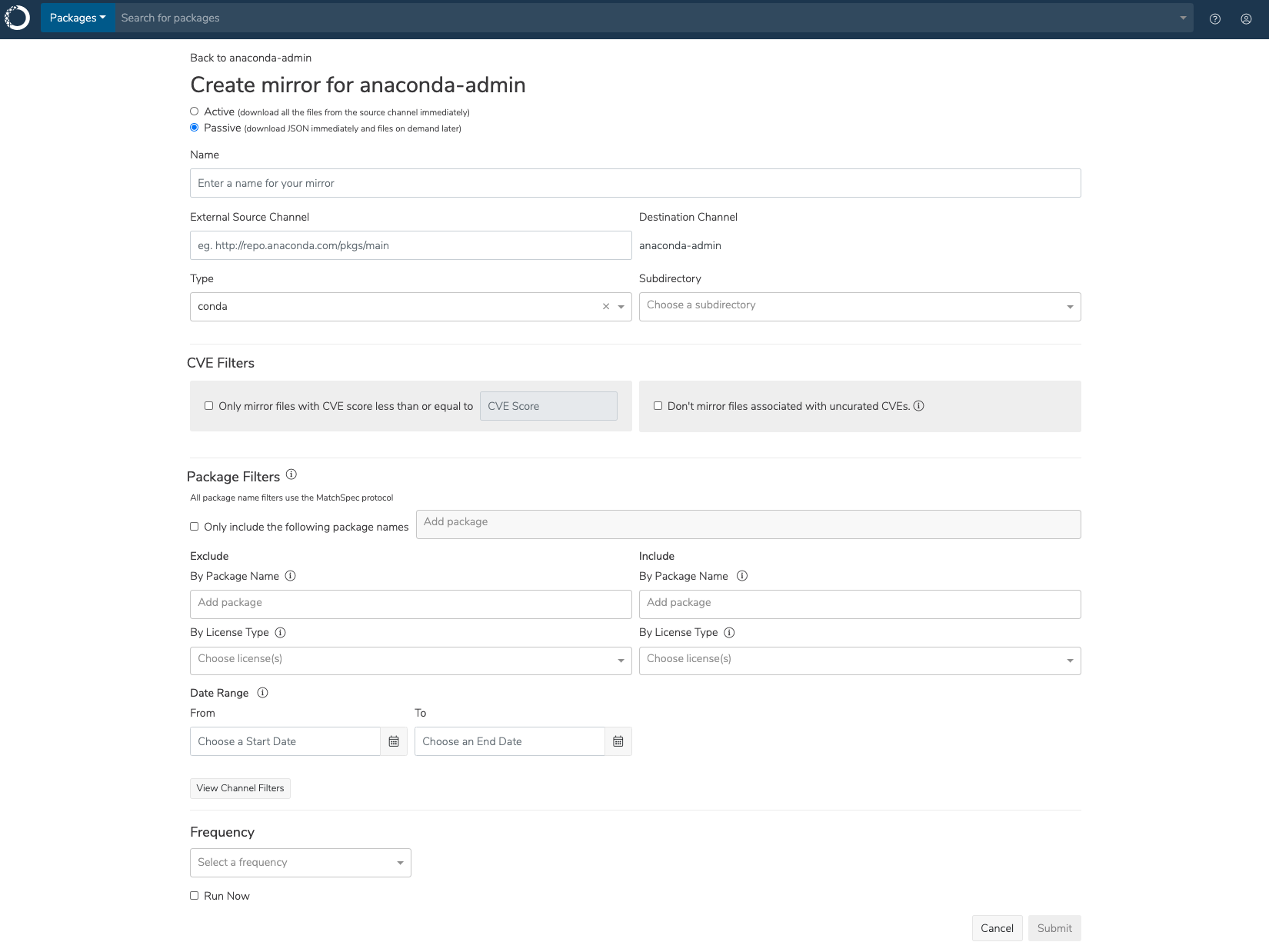Viewport: 1269px width, 952px height.
Task: Click the CVE Score input field
Action: coord(548,406)
